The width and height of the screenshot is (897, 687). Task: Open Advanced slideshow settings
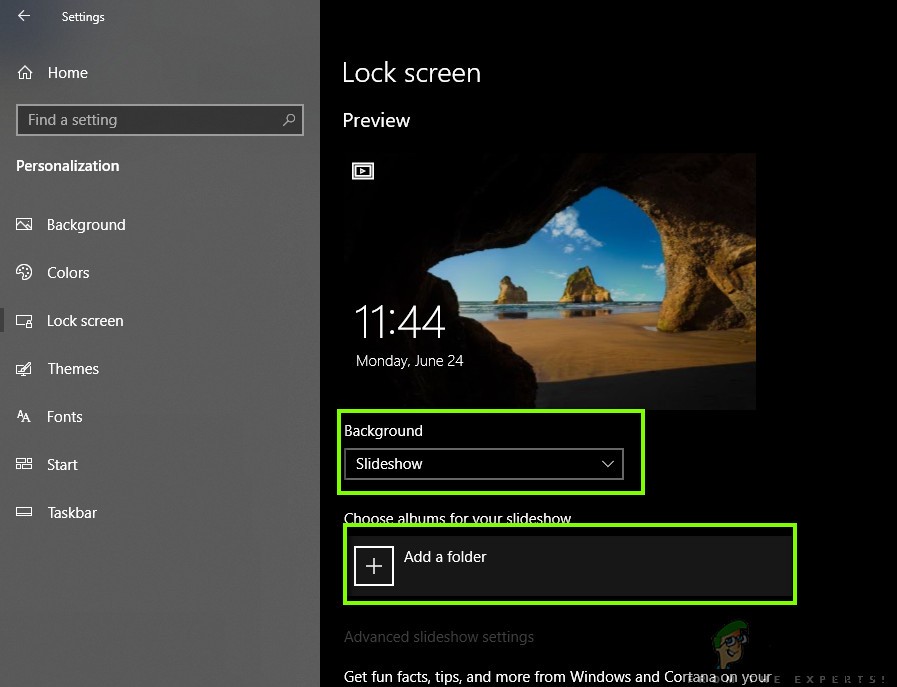(x=439, y=636)
